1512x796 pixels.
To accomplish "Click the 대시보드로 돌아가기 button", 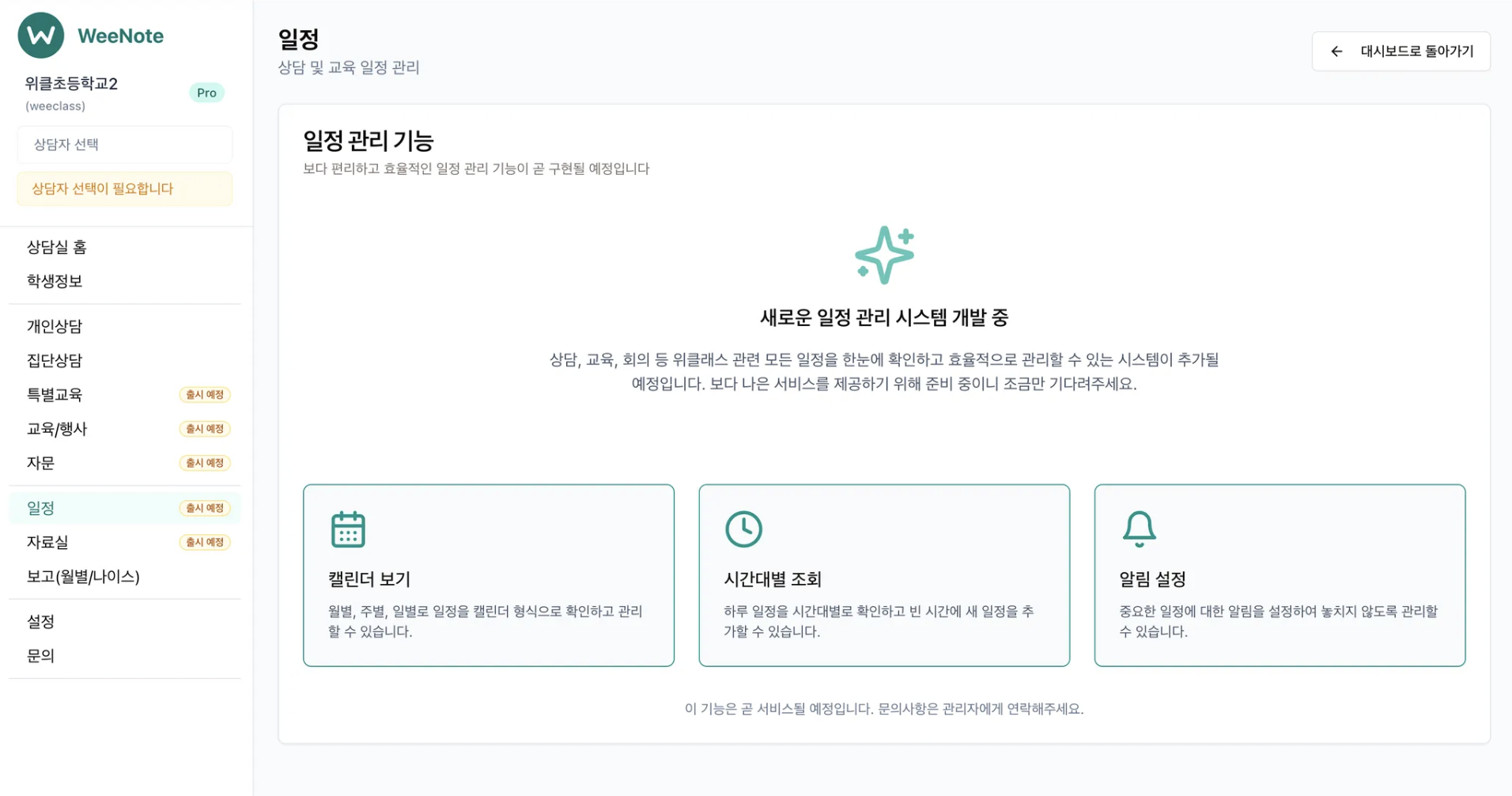I will coord(1400,51).
